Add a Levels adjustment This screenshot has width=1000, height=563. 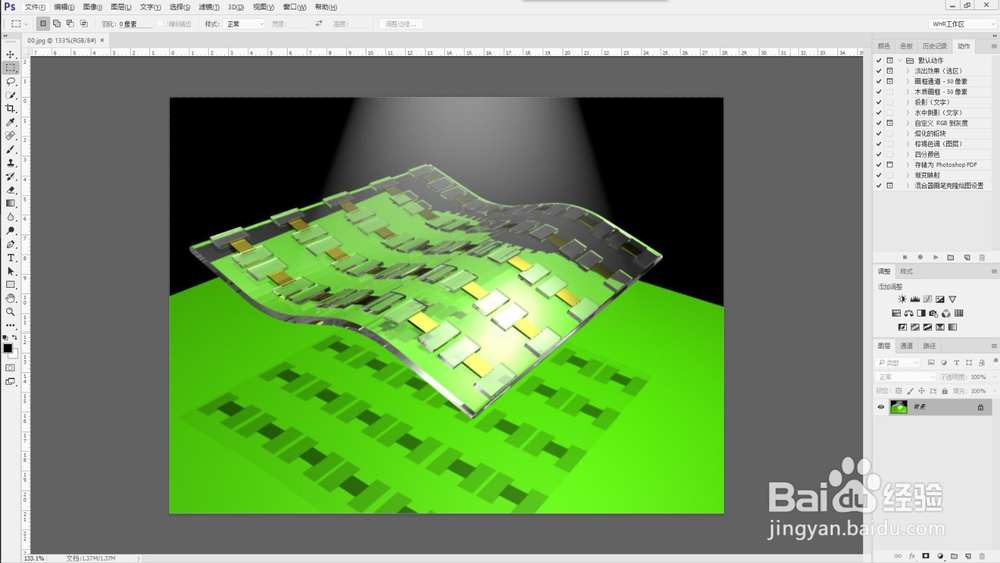coord(915,299)
